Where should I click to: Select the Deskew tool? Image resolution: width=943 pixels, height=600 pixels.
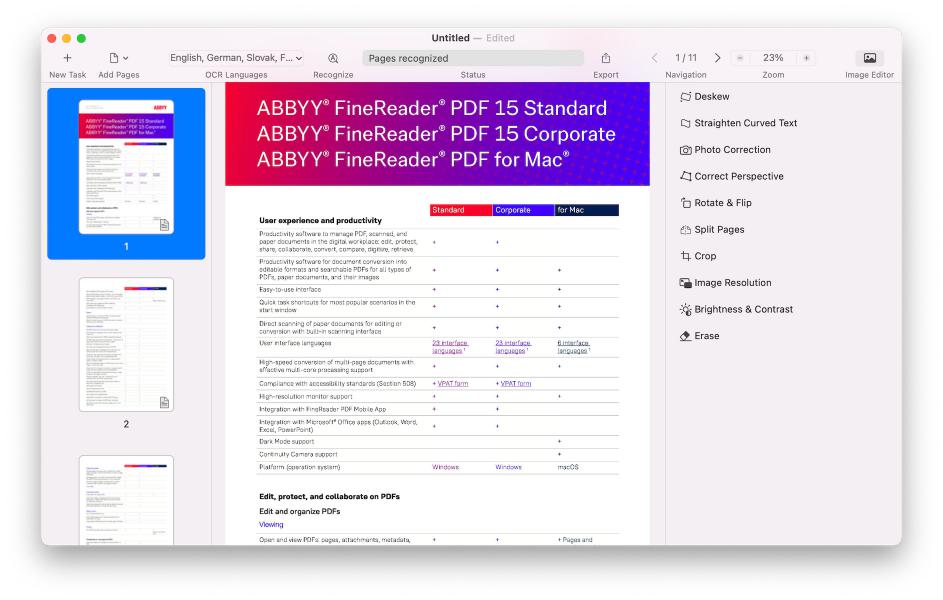pos(705,97)
